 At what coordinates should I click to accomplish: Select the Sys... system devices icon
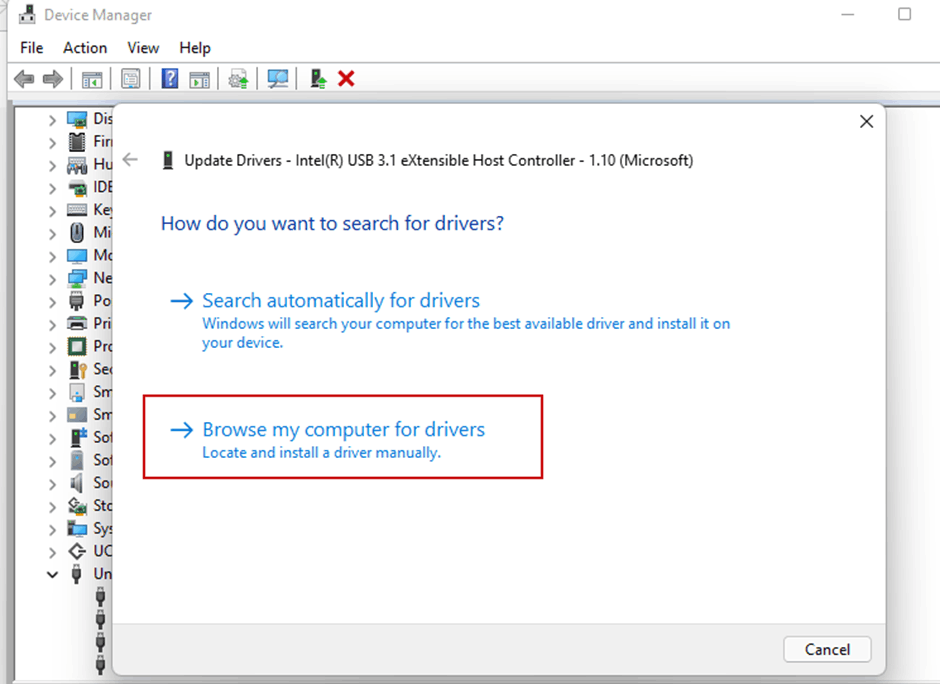point(77,529)
